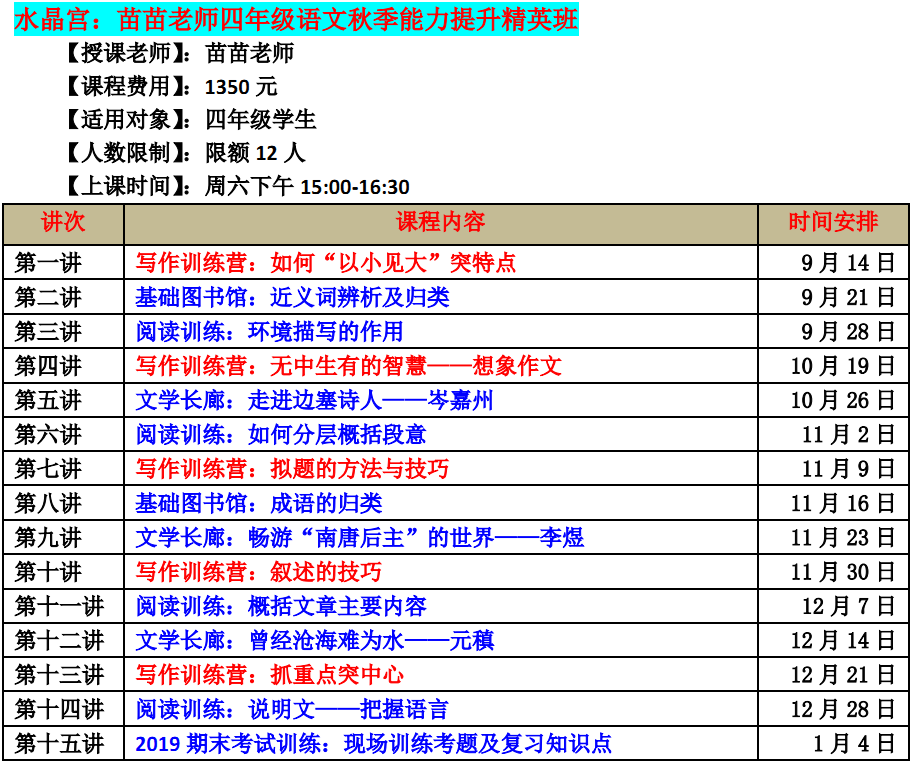This screenshot has width=912, height=764.
Task: Click the red 想象作文 writing camp entry
Action: click(x=349, y=366)
